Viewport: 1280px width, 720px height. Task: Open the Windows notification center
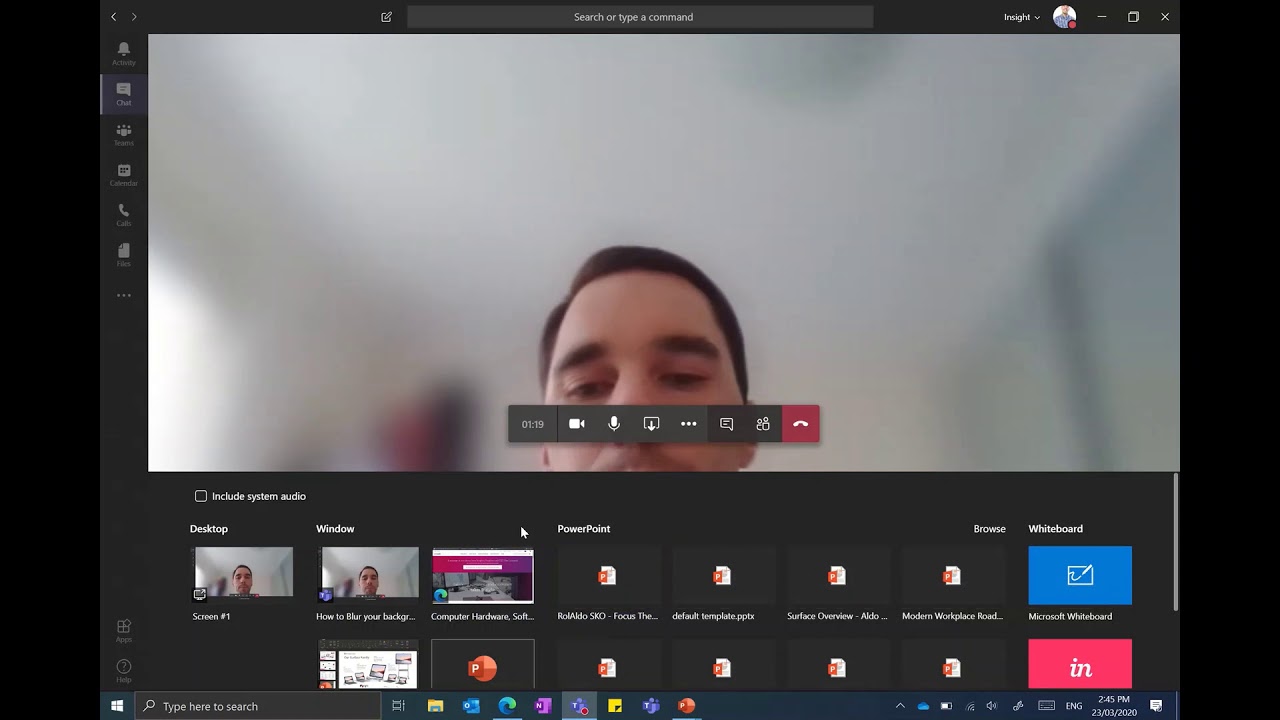[1156, 706]
